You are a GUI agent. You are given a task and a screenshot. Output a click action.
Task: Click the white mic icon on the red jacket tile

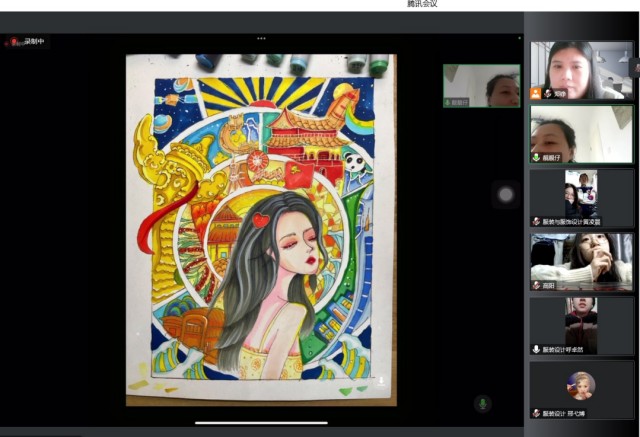536,349
